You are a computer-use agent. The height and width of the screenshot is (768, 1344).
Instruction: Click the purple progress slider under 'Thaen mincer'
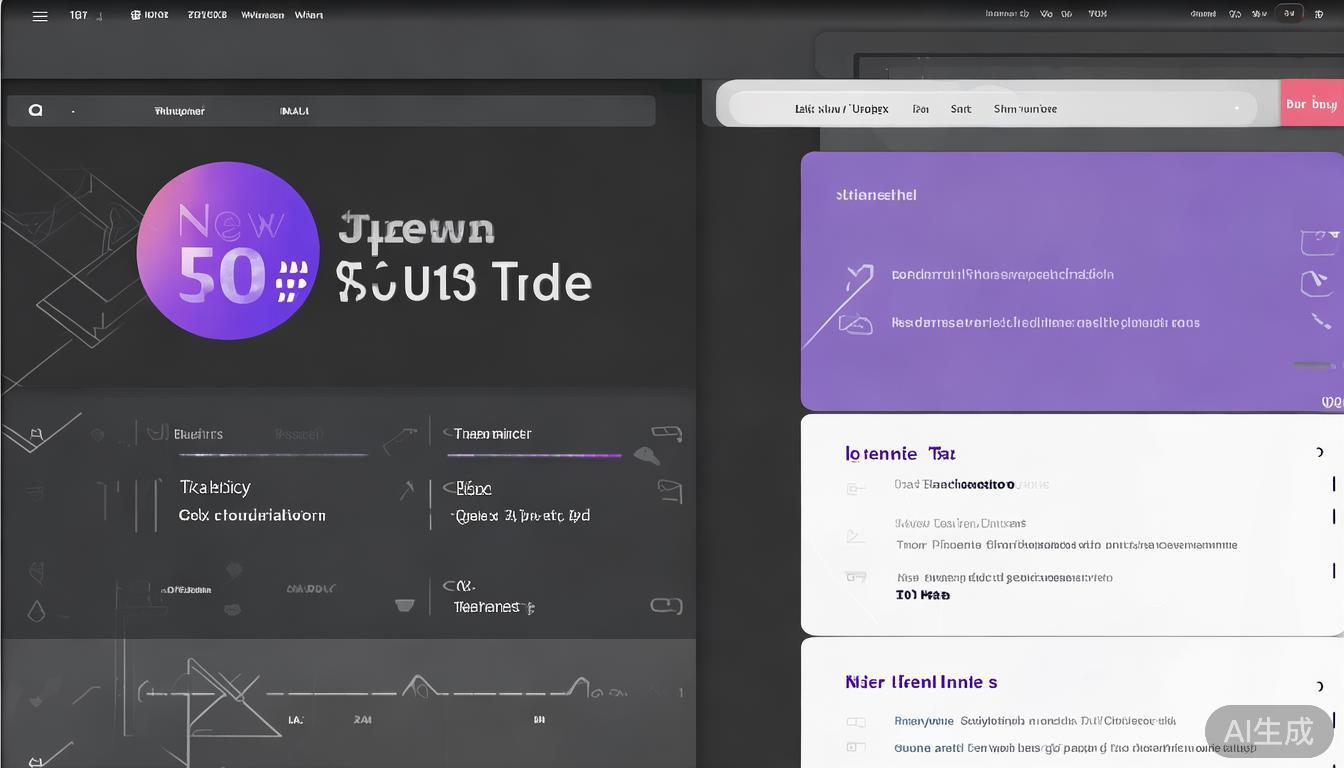pos(534,455)
